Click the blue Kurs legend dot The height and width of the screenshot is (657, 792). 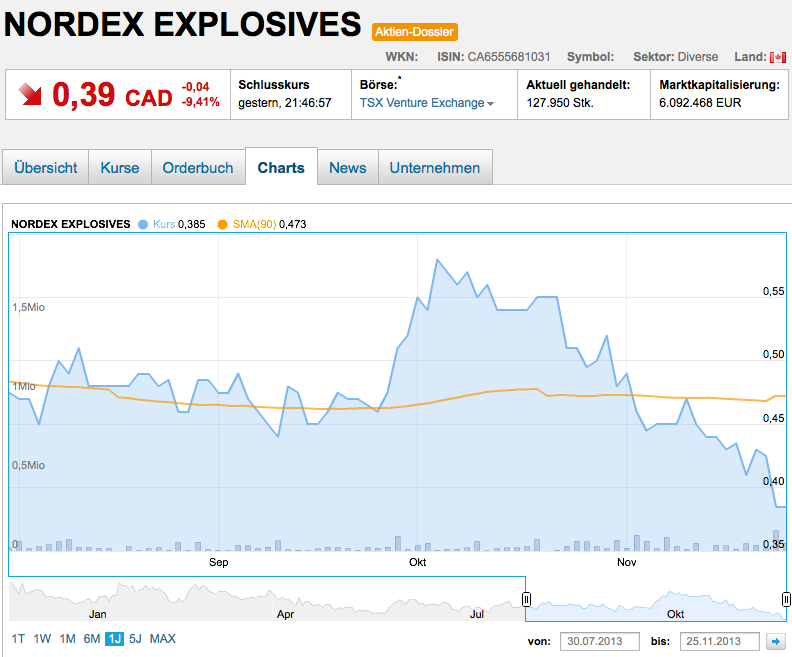coord(143,224)
